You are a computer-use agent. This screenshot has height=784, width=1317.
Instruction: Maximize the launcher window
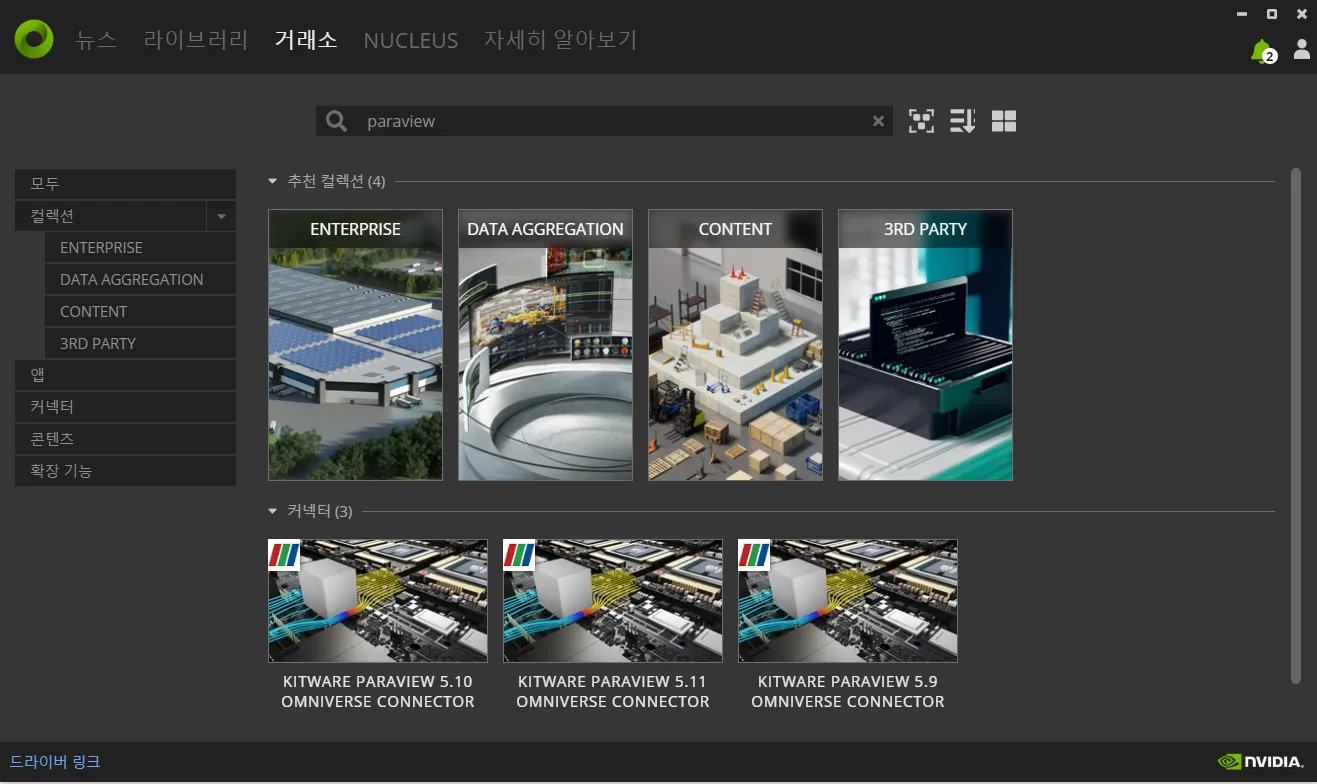(x=1272, y=14)
